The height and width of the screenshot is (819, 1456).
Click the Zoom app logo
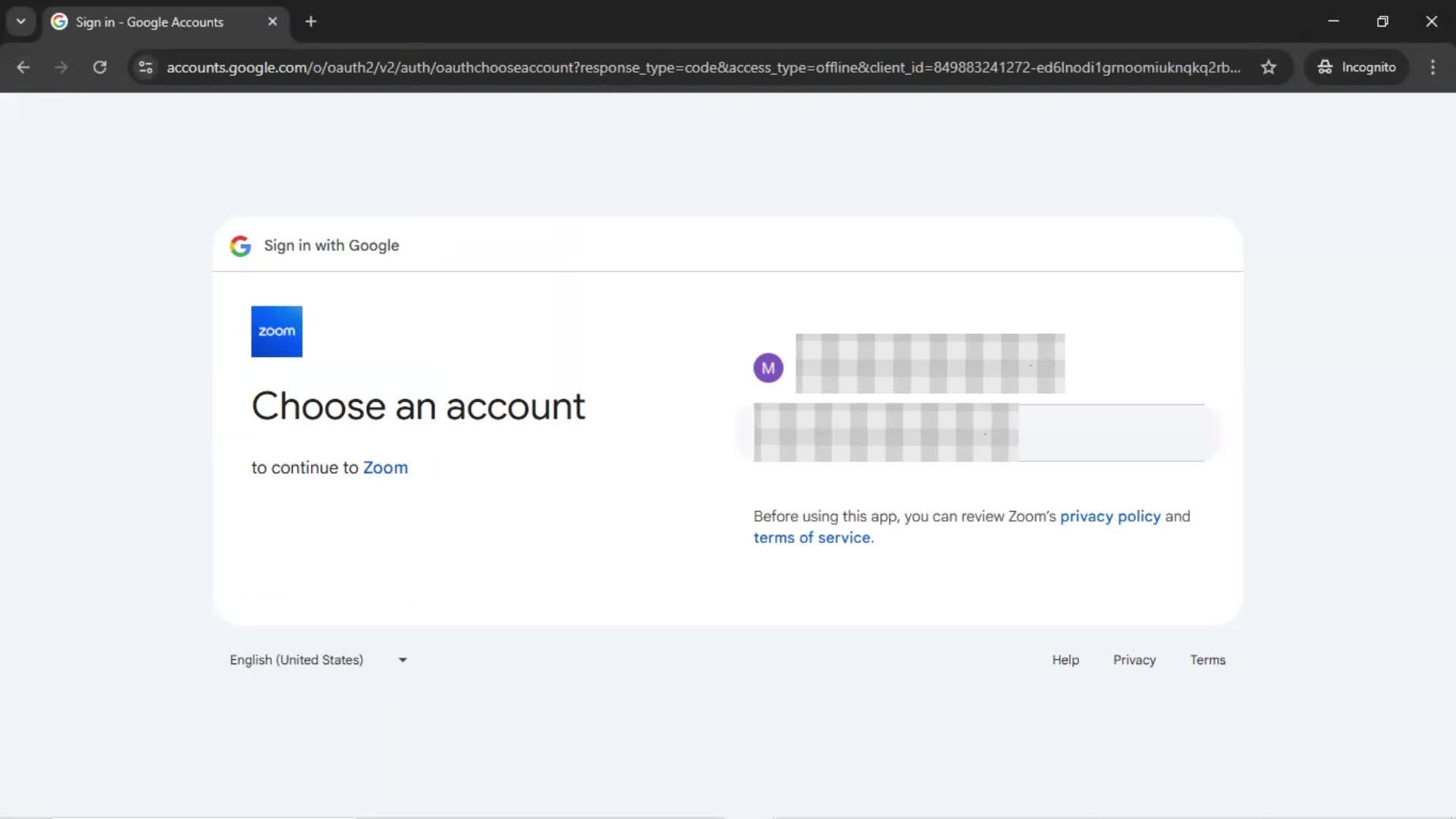(276, 331)
